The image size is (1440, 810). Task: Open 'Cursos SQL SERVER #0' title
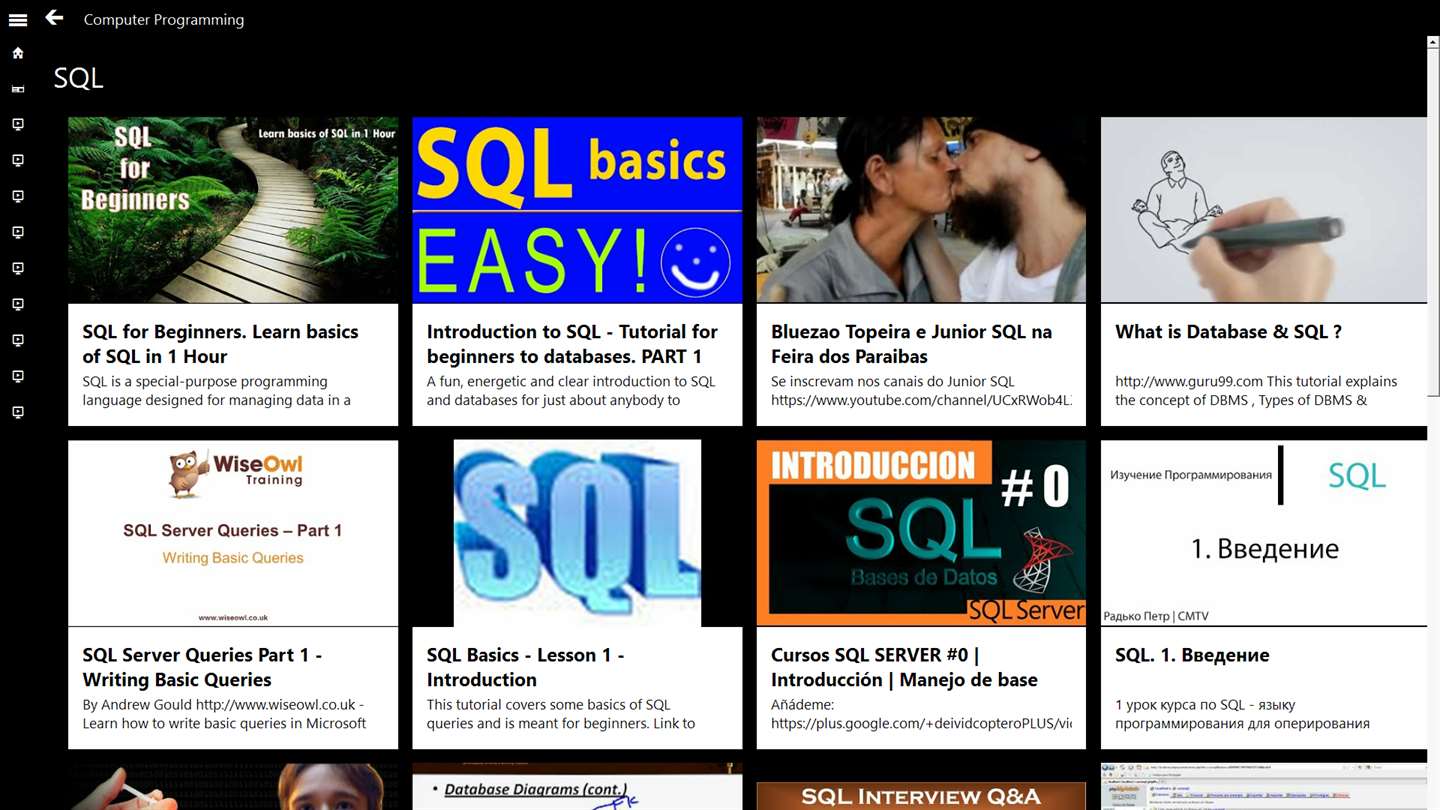point(904,667)
